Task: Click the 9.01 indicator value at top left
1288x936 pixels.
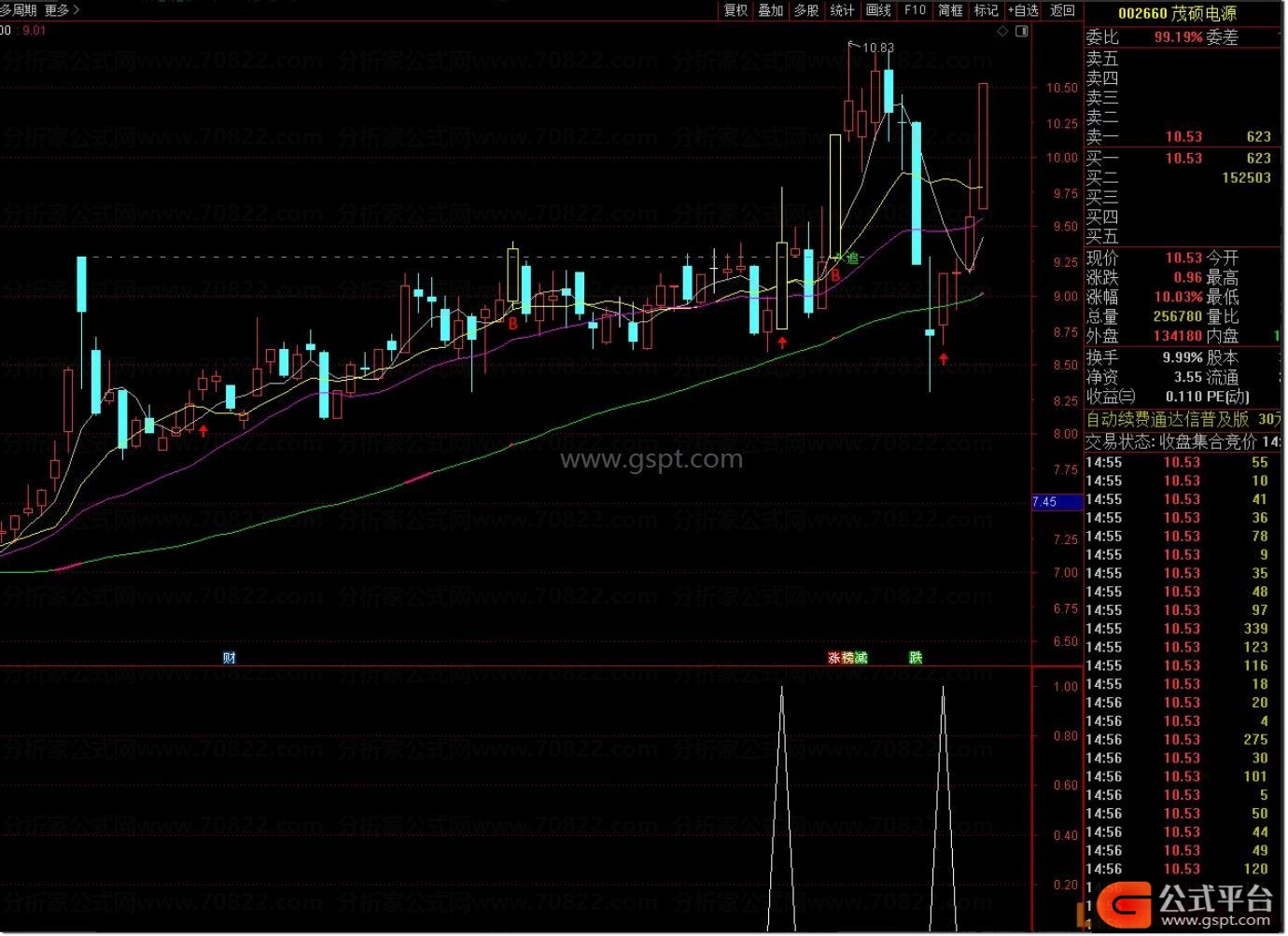Action: (35, 31)
